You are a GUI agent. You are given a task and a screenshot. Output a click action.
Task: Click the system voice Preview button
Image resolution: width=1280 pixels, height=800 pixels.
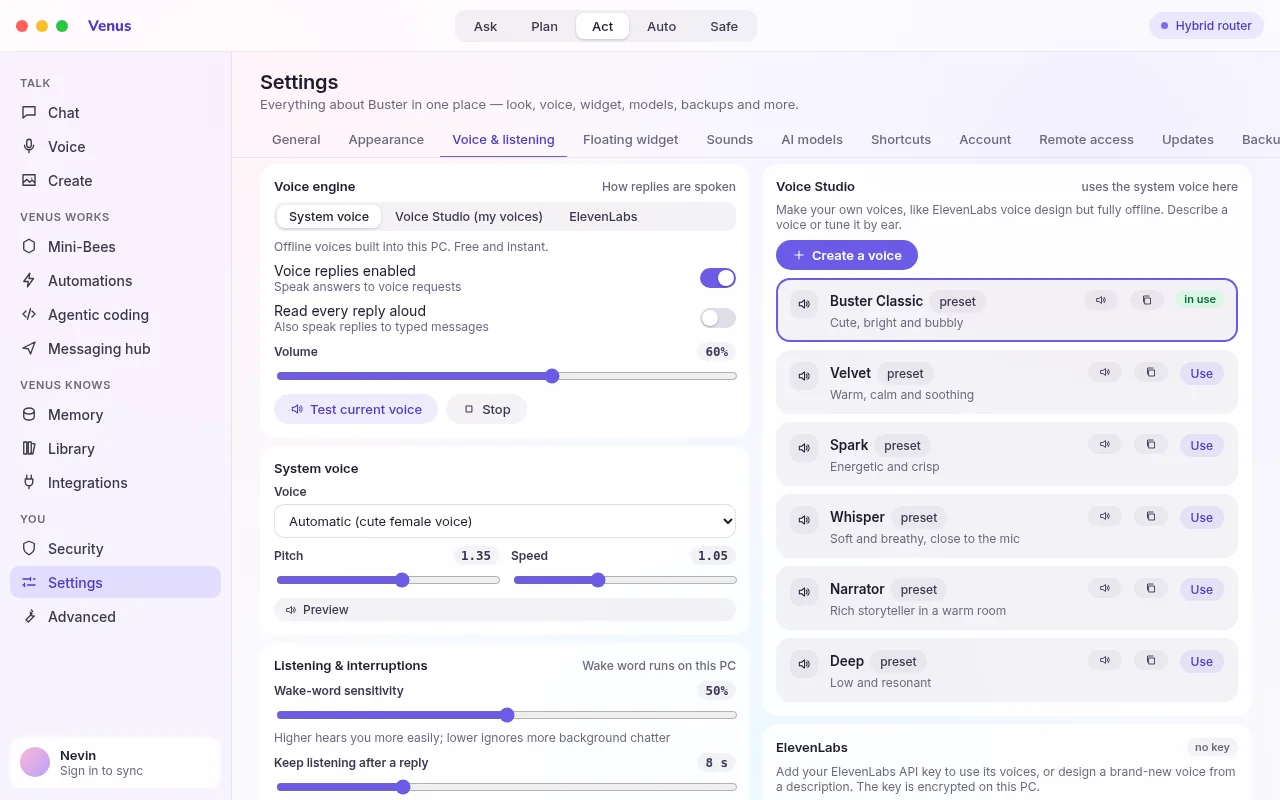click(505, 609)
